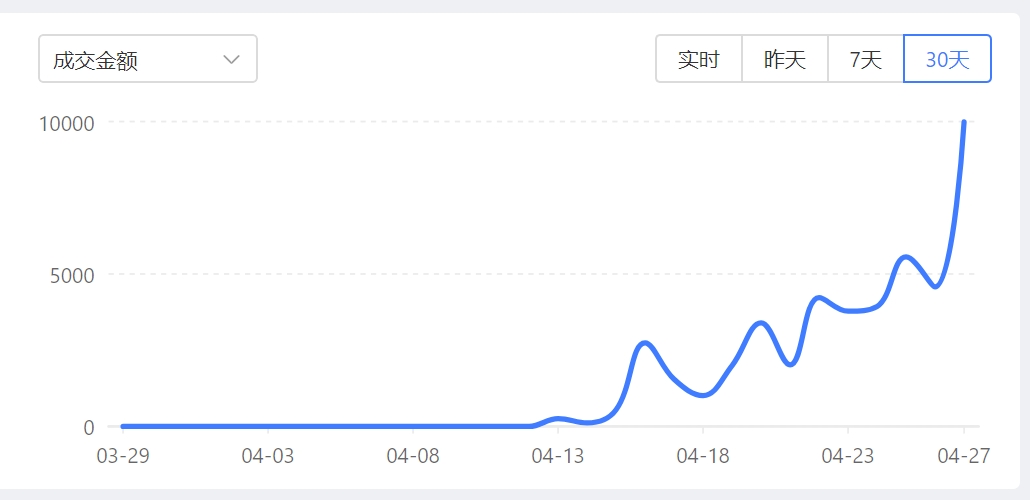
Task: Click the 04-18 date label
Action: click(703, 456)
